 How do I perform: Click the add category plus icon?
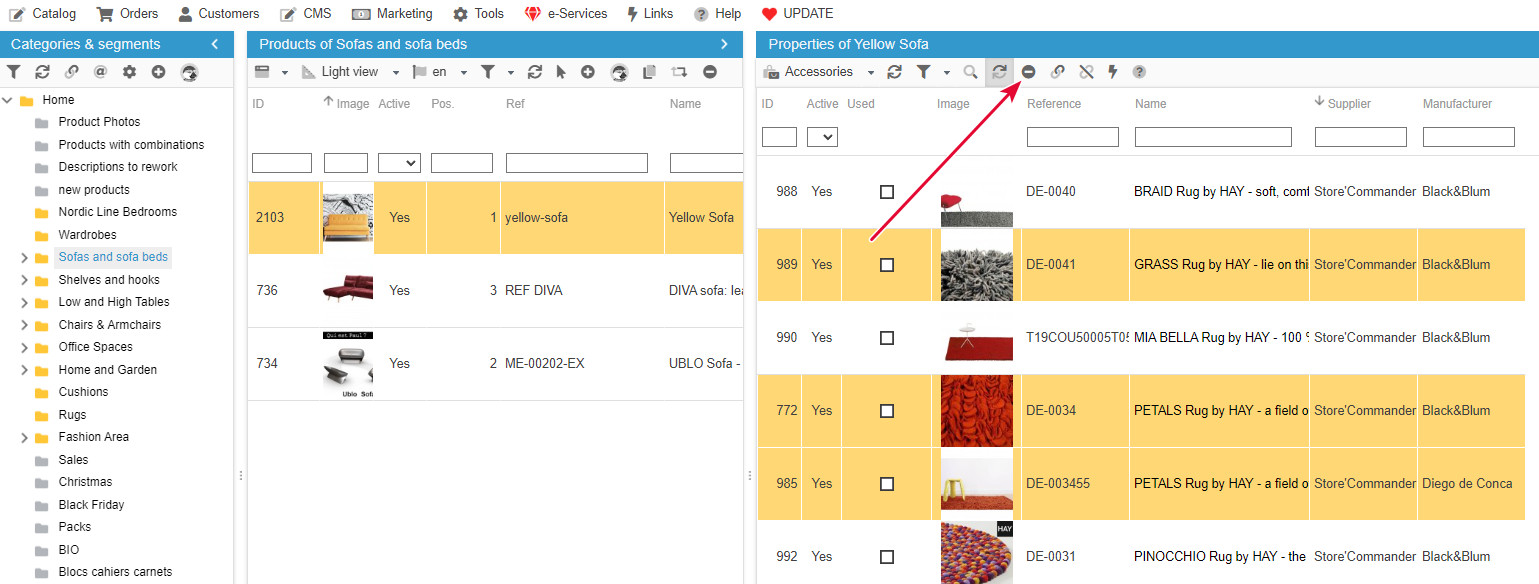tap(158, 72)
